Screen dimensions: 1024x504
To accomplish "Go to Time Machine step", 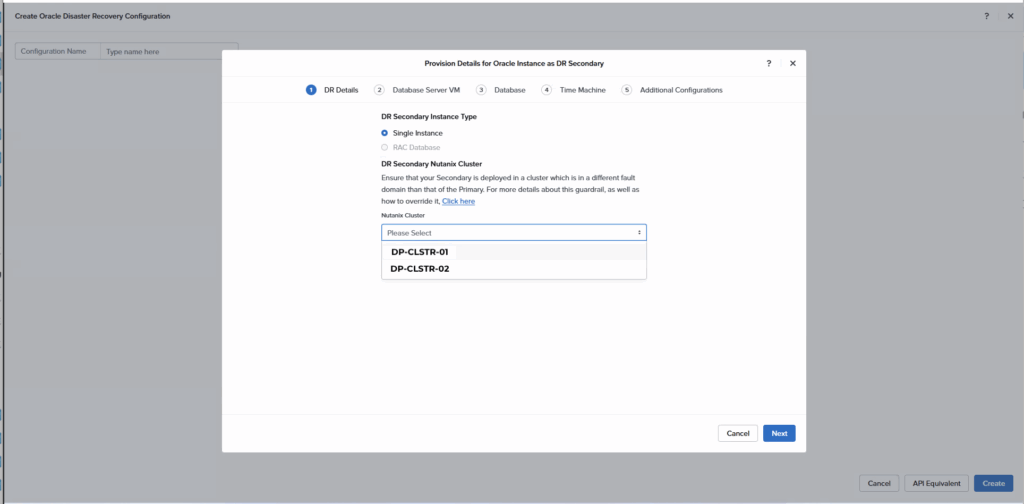I will [x=573, y=90].
